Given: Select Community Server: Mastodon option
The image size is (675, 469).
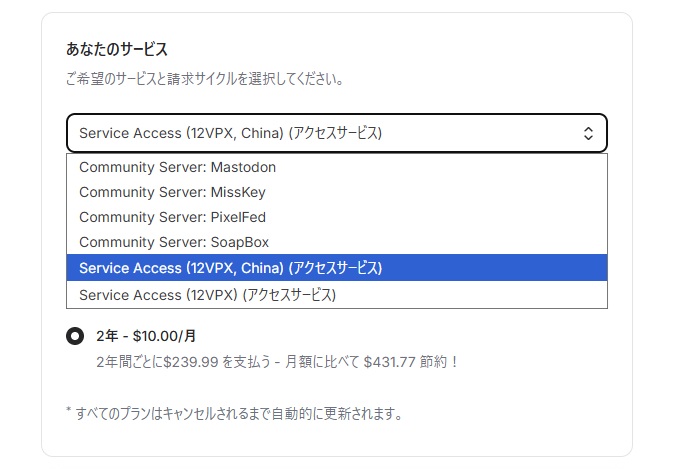Looking at the screenshot, I should 177,167.
